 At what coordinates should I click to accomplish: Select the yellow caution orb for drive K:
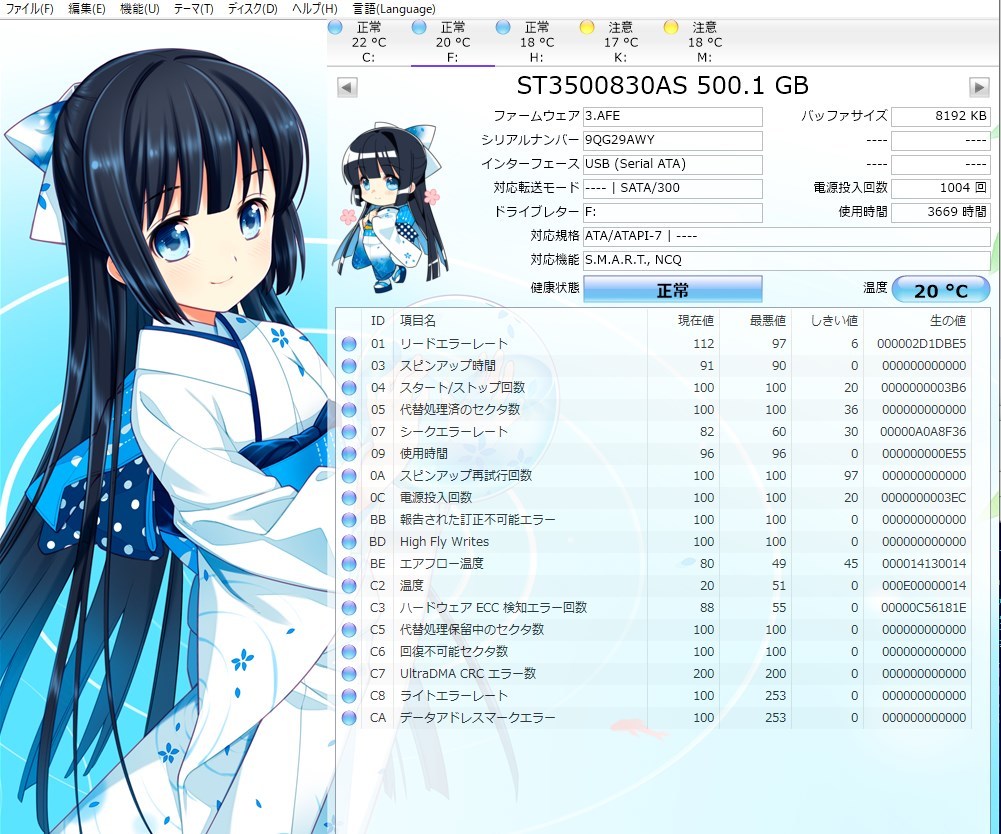pos(587,27)
